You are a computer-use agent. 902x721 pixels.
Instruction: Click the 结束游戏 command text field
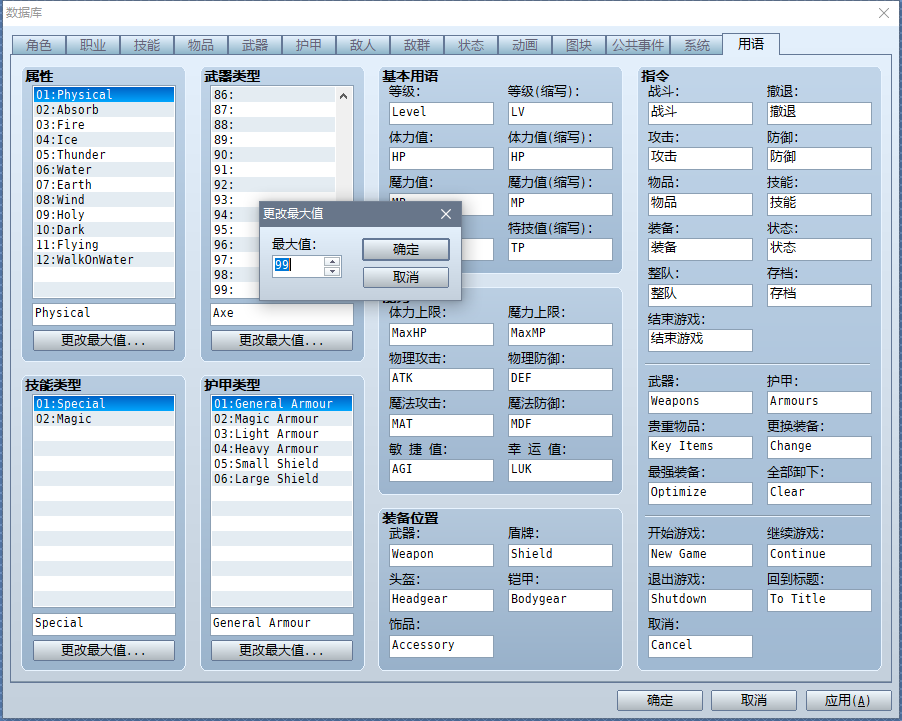click(700, 339)
